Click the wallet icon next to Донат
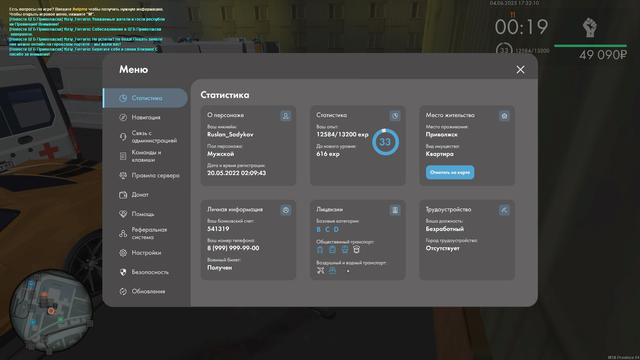This screenshot has height=360, width=640. click(x=123, y=195)
